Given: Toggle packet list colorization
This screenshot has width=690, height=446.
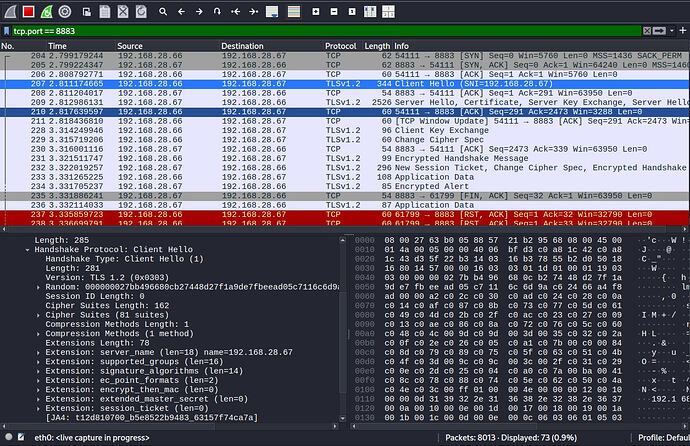Looking at the screenshot, I should pyautogui.click(x=294, y=12).
